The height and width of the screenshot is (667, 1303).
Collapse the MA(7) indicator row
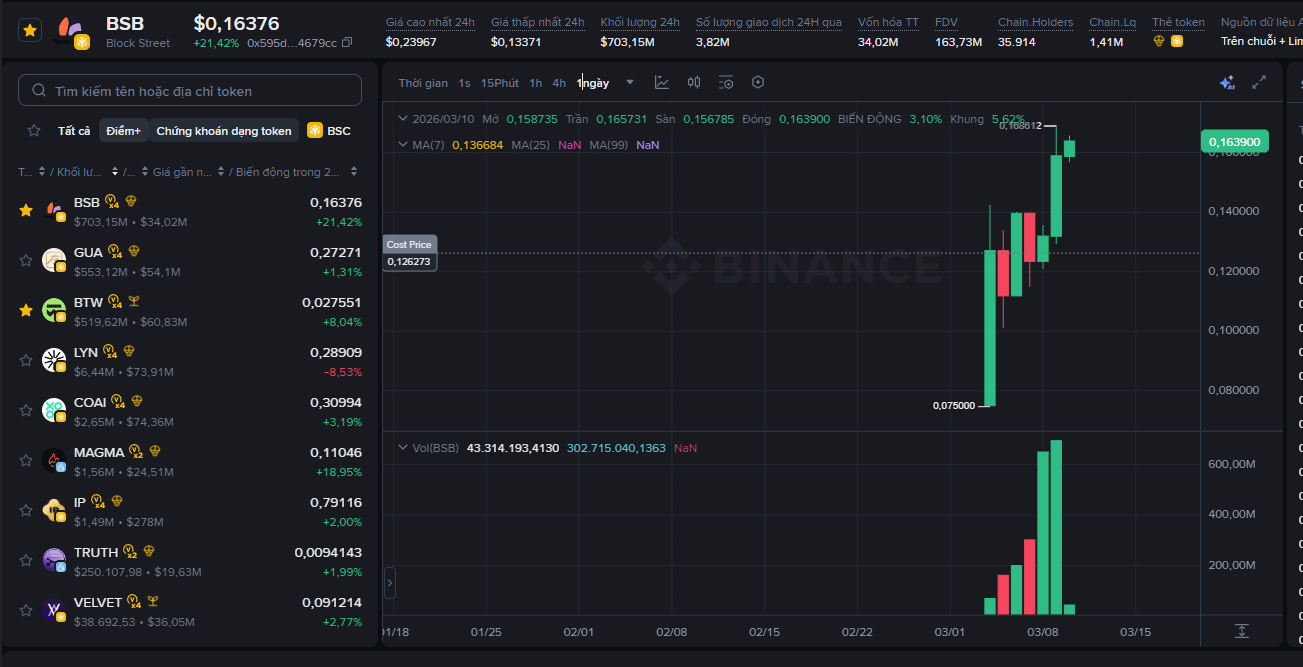403,144
